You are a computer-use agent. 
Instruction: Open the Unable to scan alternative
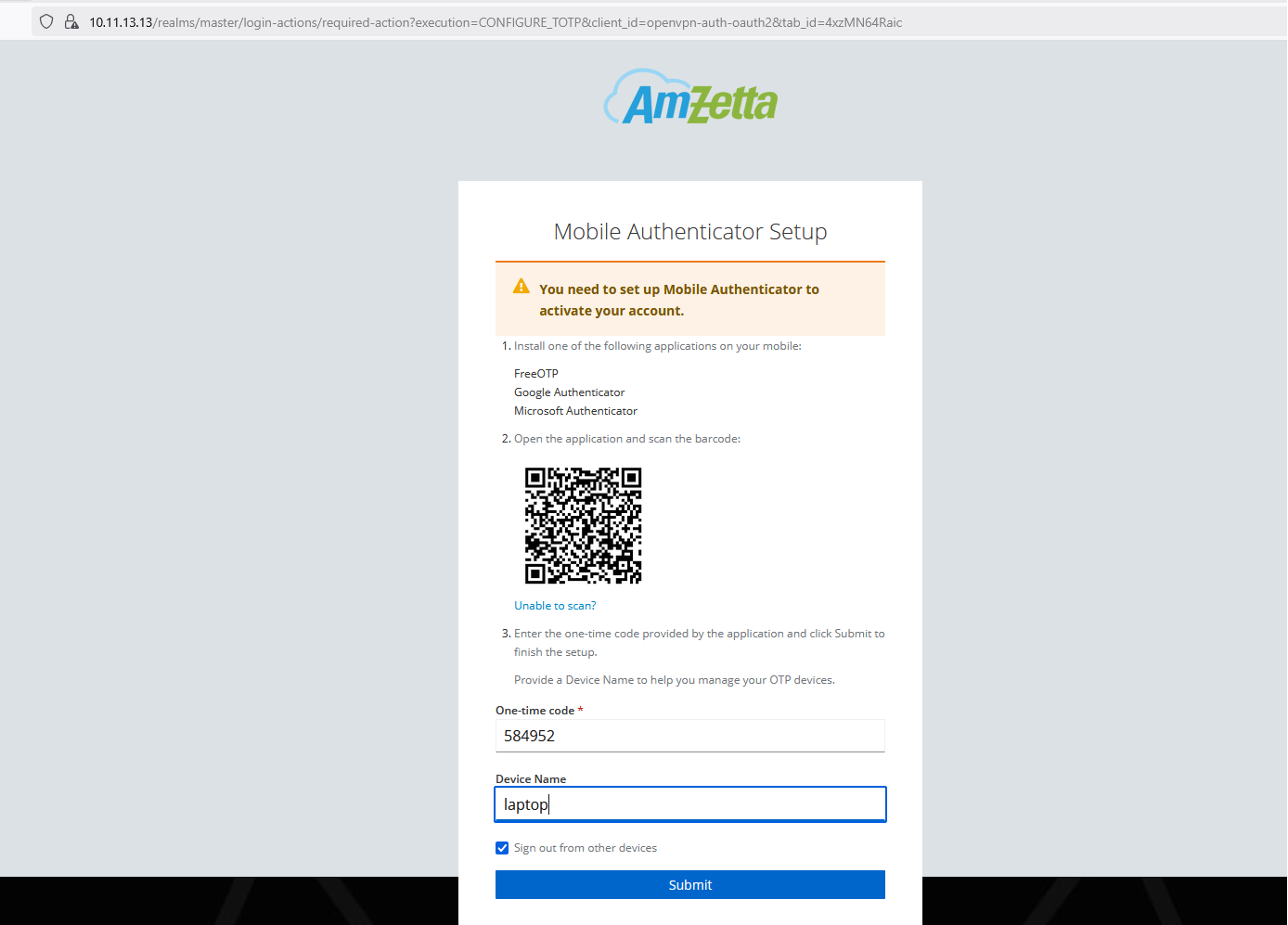555,605
